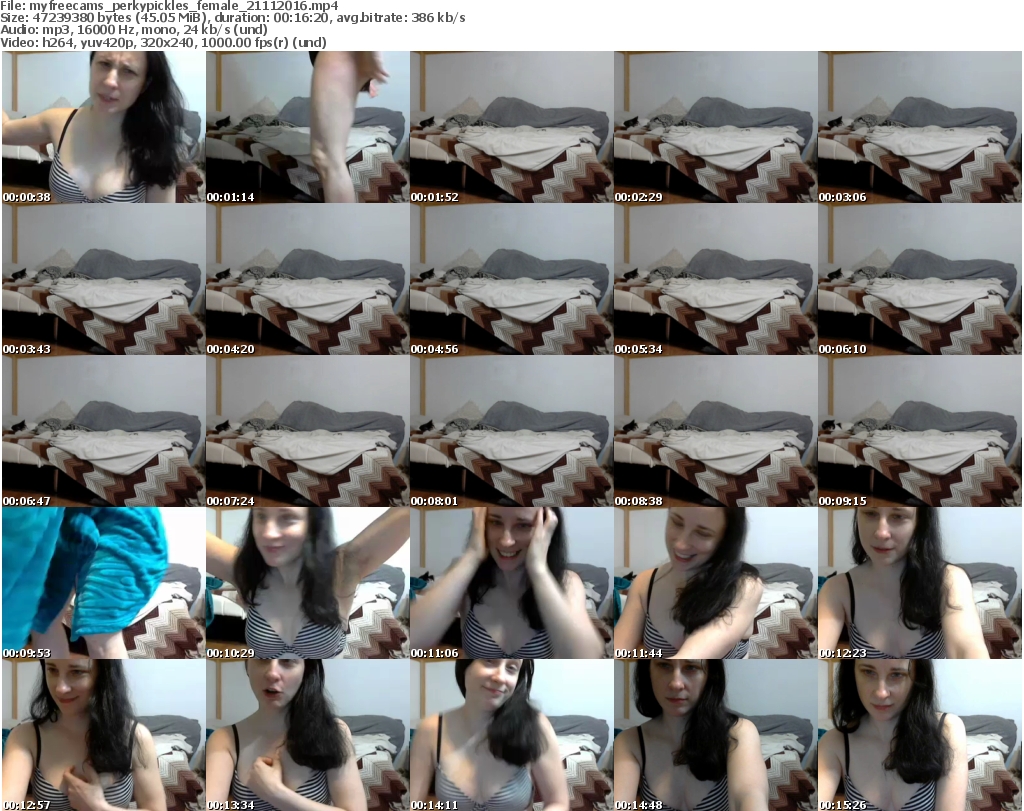1024x811 pixels.
Task: Select the thumbnail timestamped 00:10:29
Action: tap(308, 583)
